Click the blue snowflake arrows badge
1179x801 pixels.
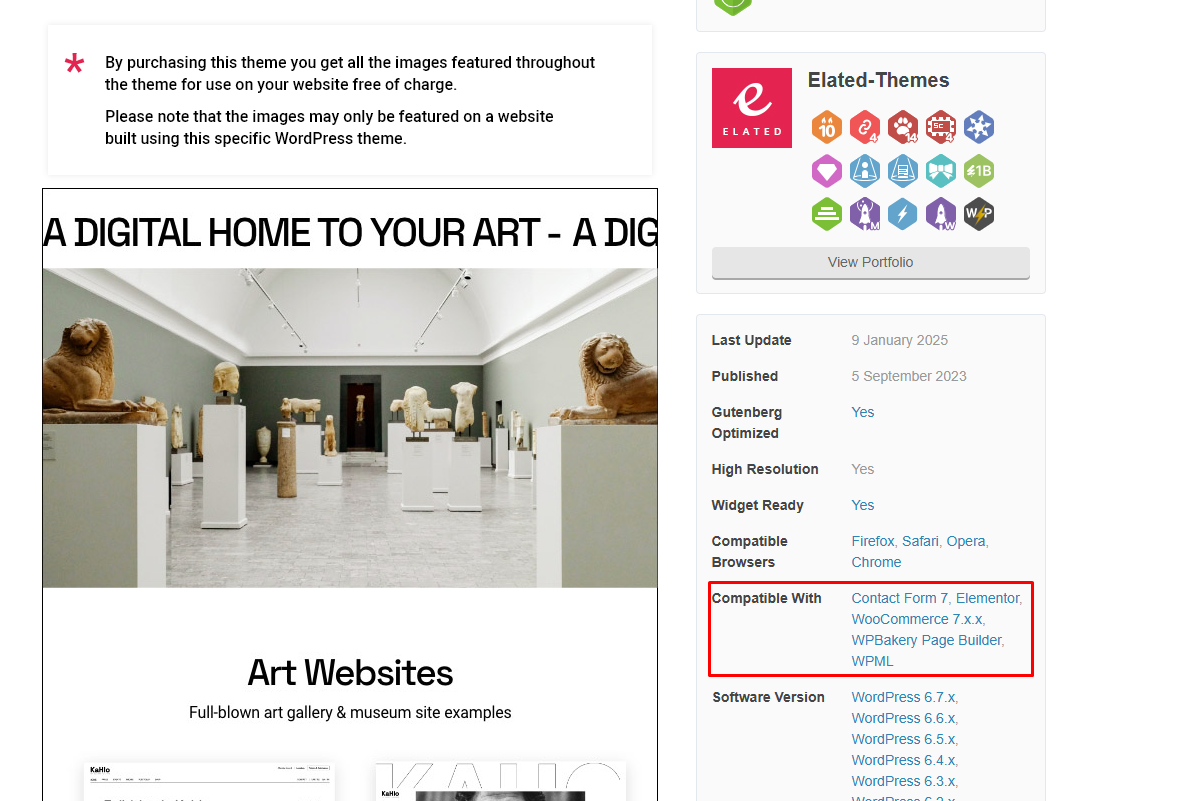979,127
